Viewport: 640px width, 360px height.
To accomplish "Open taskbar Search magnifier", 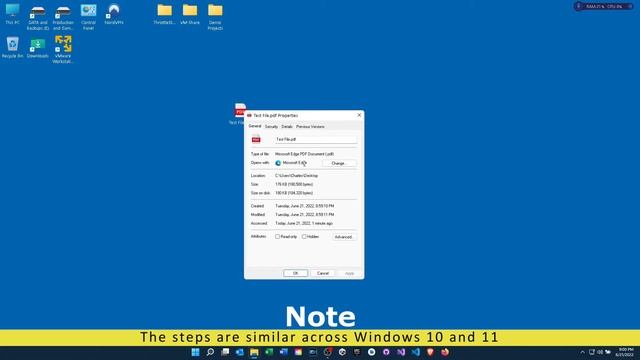I will (x=210, y=352).
